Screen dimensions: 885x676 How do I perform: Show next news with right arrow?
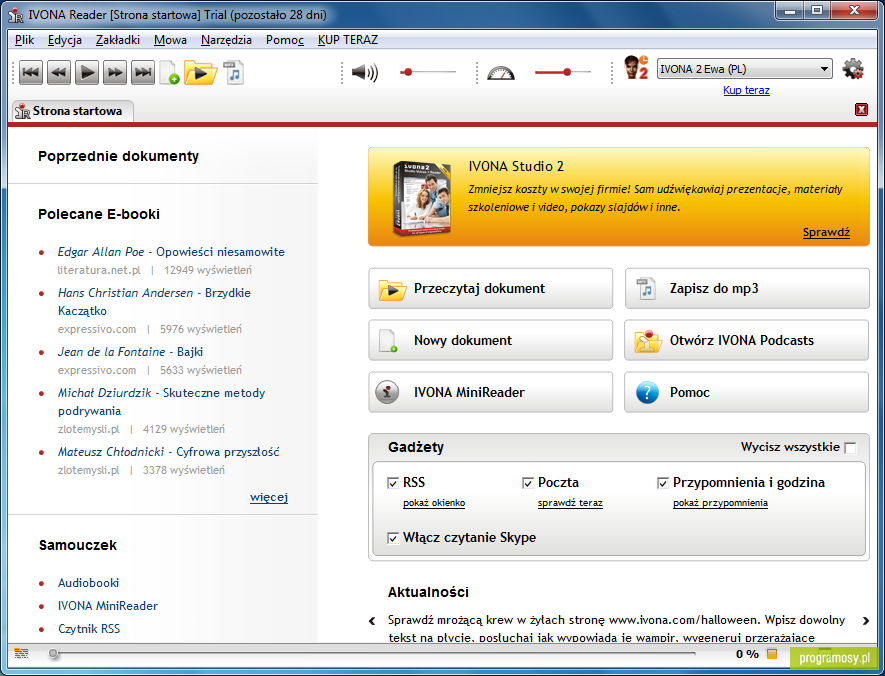[866, 621]
